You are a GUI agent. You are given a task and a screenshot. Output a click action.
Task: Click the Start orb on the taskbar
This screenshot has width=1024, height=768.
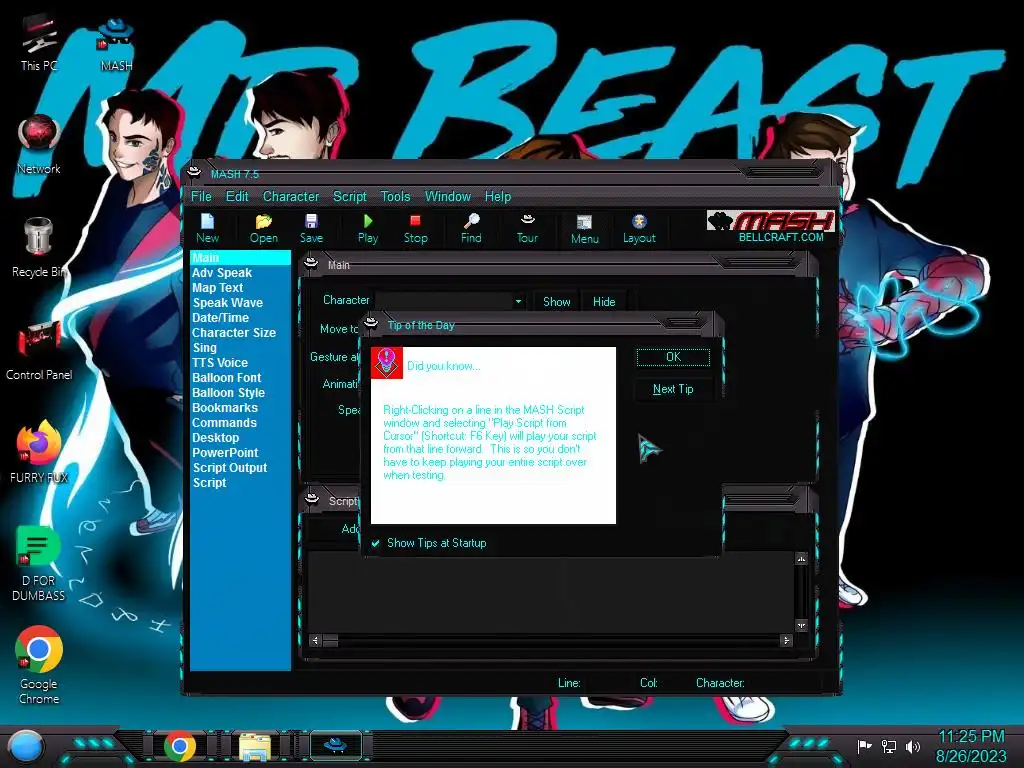[25, 746]
